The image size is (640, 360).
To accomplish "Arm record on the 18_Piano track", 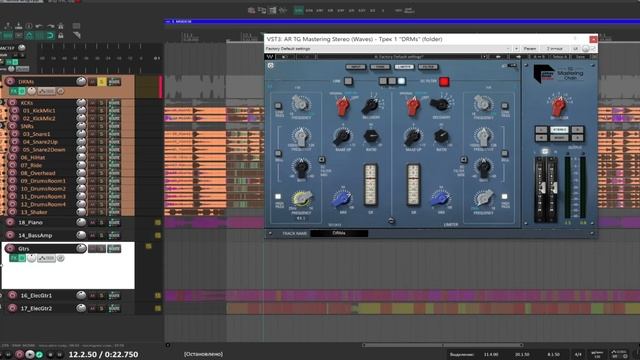I will [x=10, y=222].
